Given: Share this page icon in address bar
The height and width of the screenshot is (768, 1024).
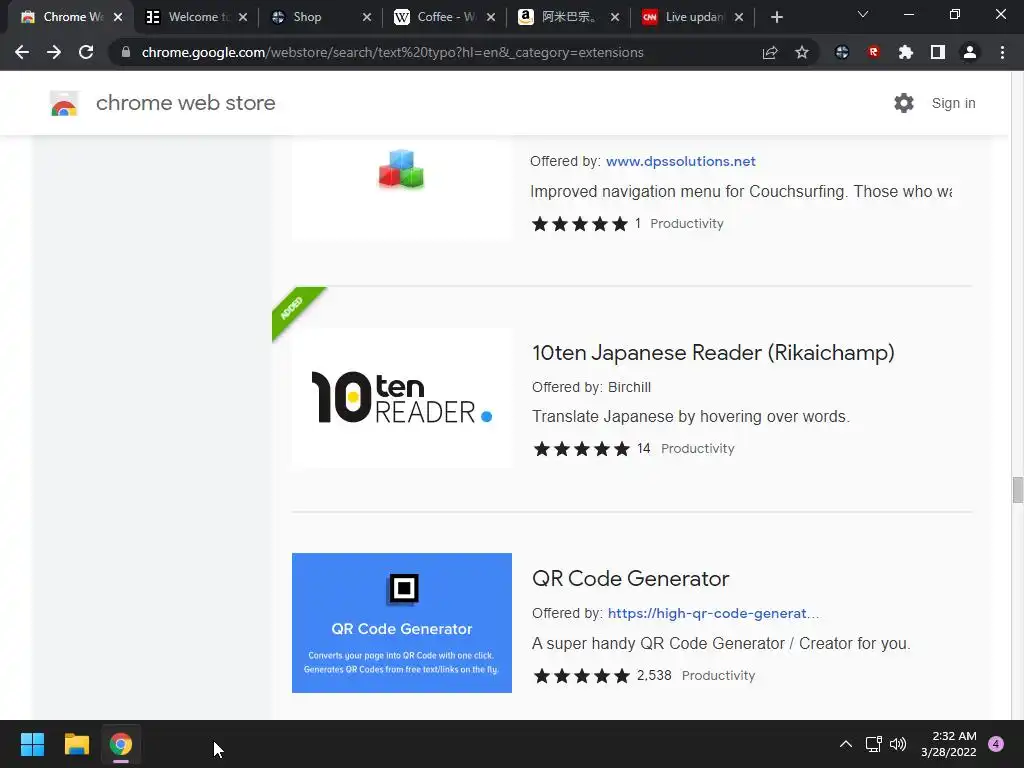Looking at the screenshot, I should point(770,52).
